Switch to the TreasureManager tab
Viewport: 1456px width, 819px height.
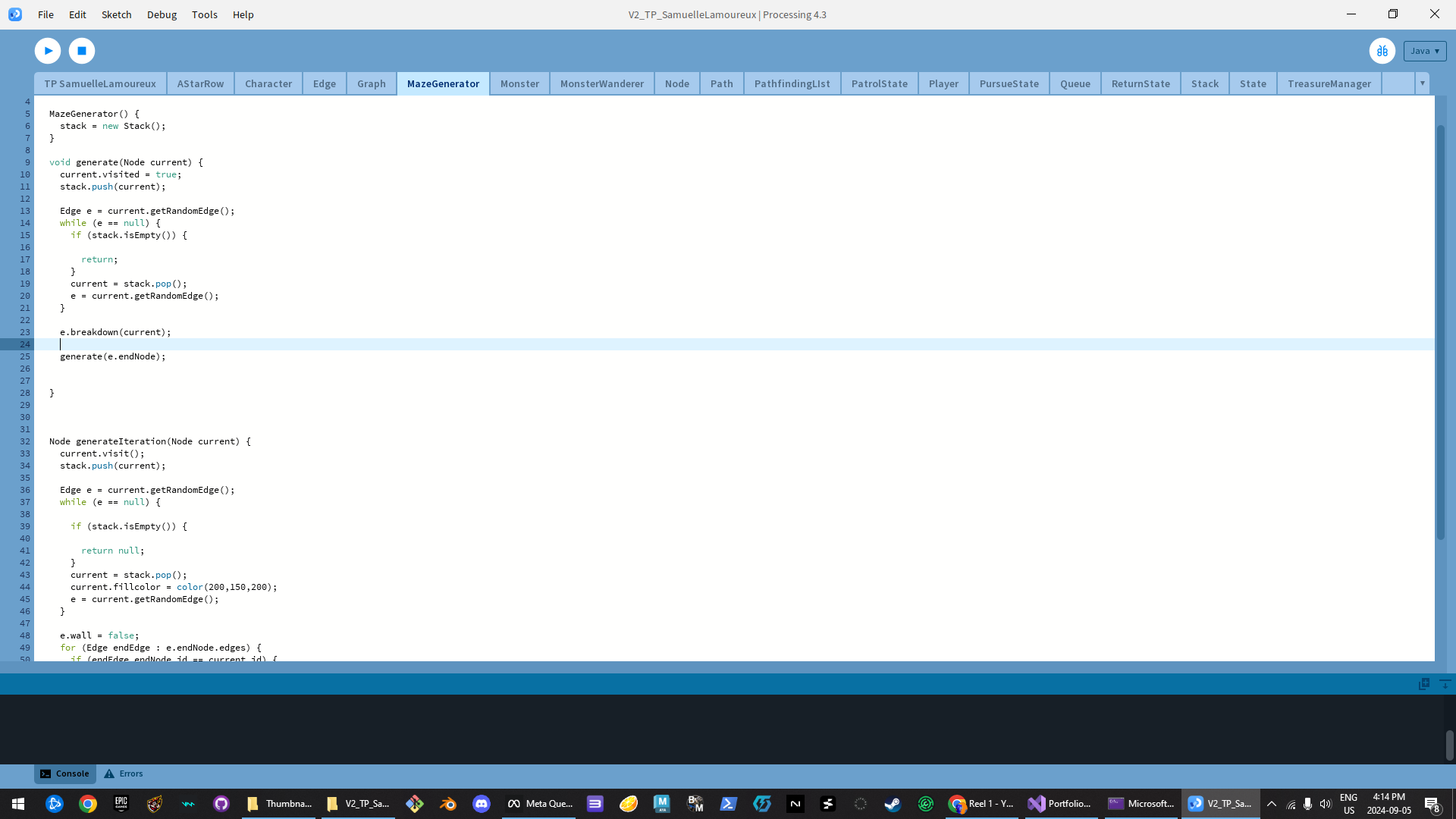point(1329,83)
